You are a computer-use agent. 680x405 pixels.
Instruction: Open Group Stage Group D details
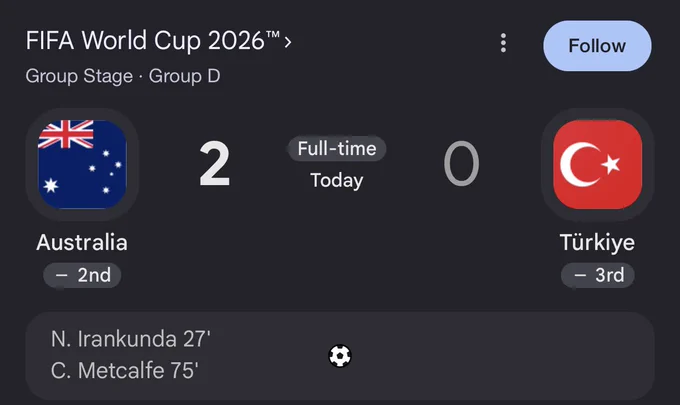tap(123, 76)
